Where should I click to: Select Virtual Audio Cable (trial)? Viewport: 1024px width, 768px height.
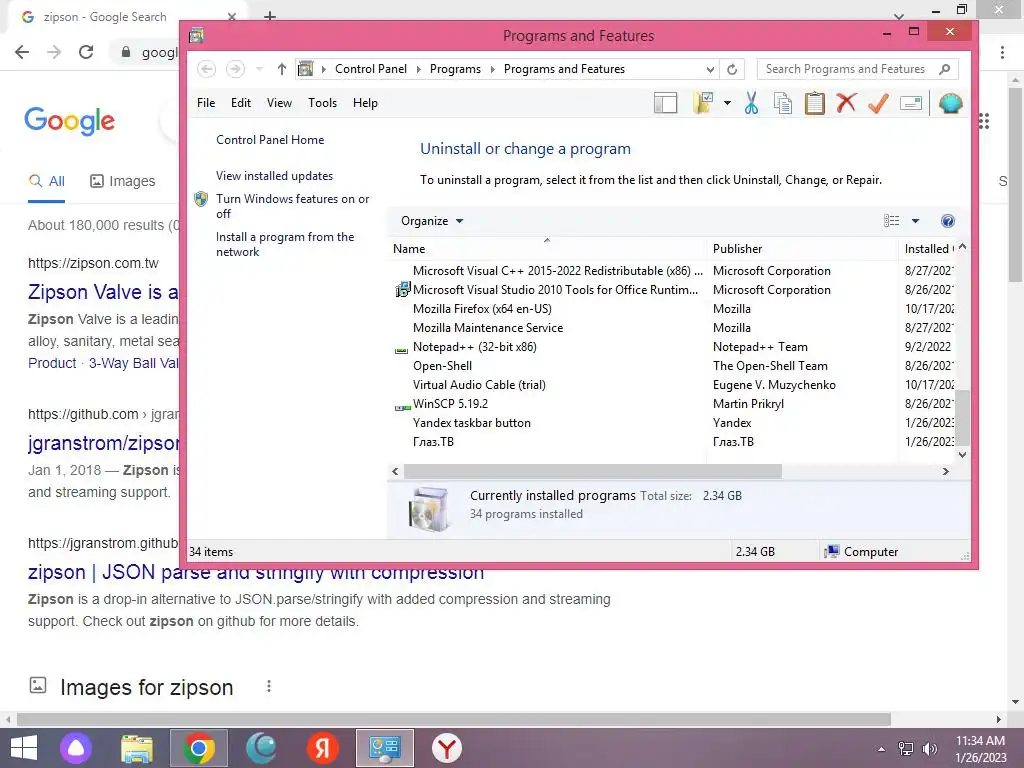coord(673,385)
